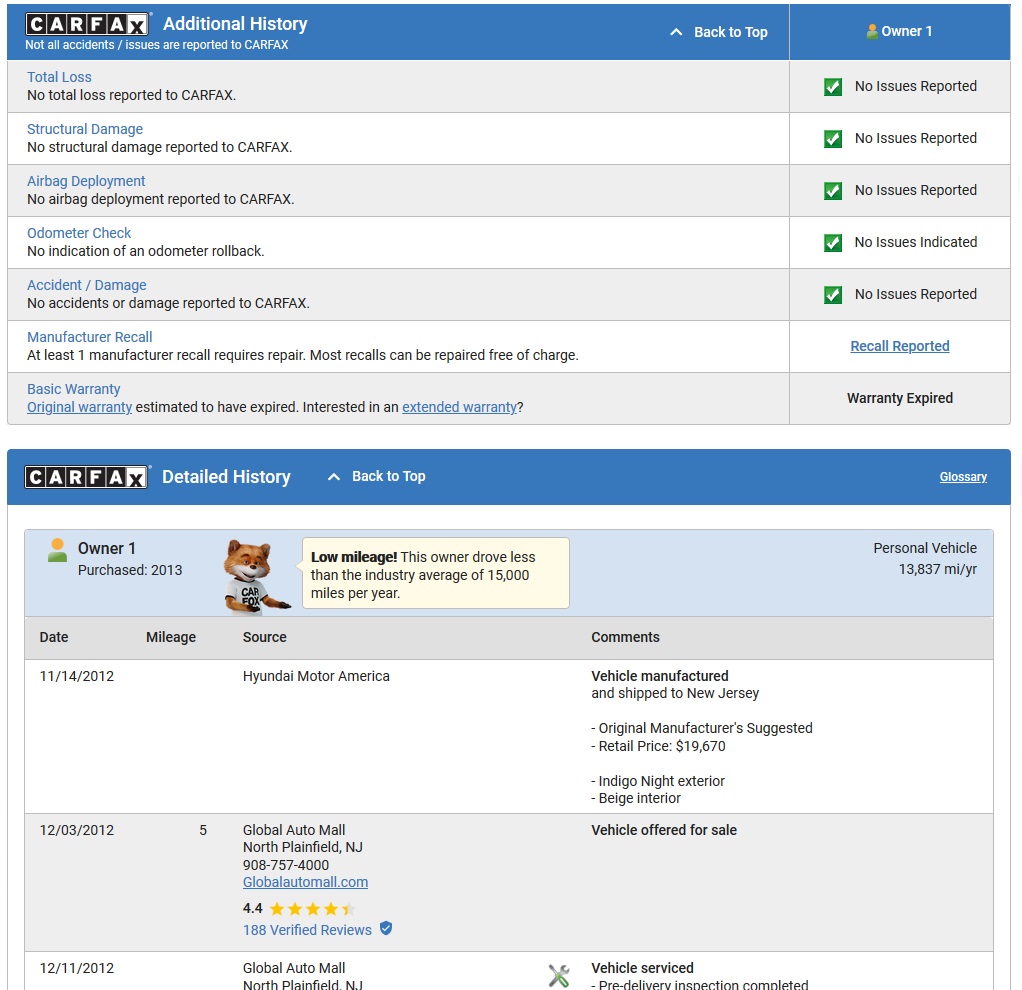The width and height of the screenshot is (1022, 990).
Task: Click the 11/14/2012 date entry
Action: 76,677
